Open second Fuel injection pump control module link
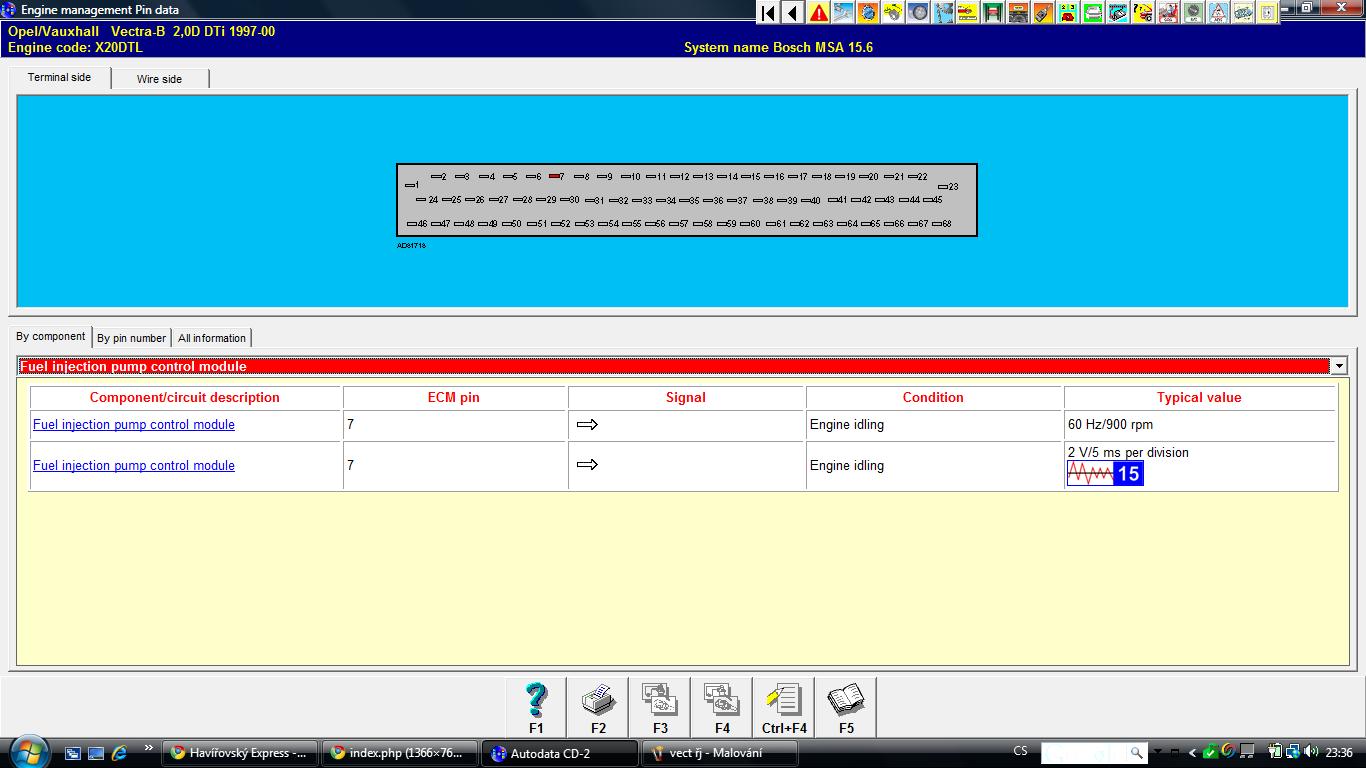The height and width of the screenshot is (768, 1366). click(x=134, y=465)
